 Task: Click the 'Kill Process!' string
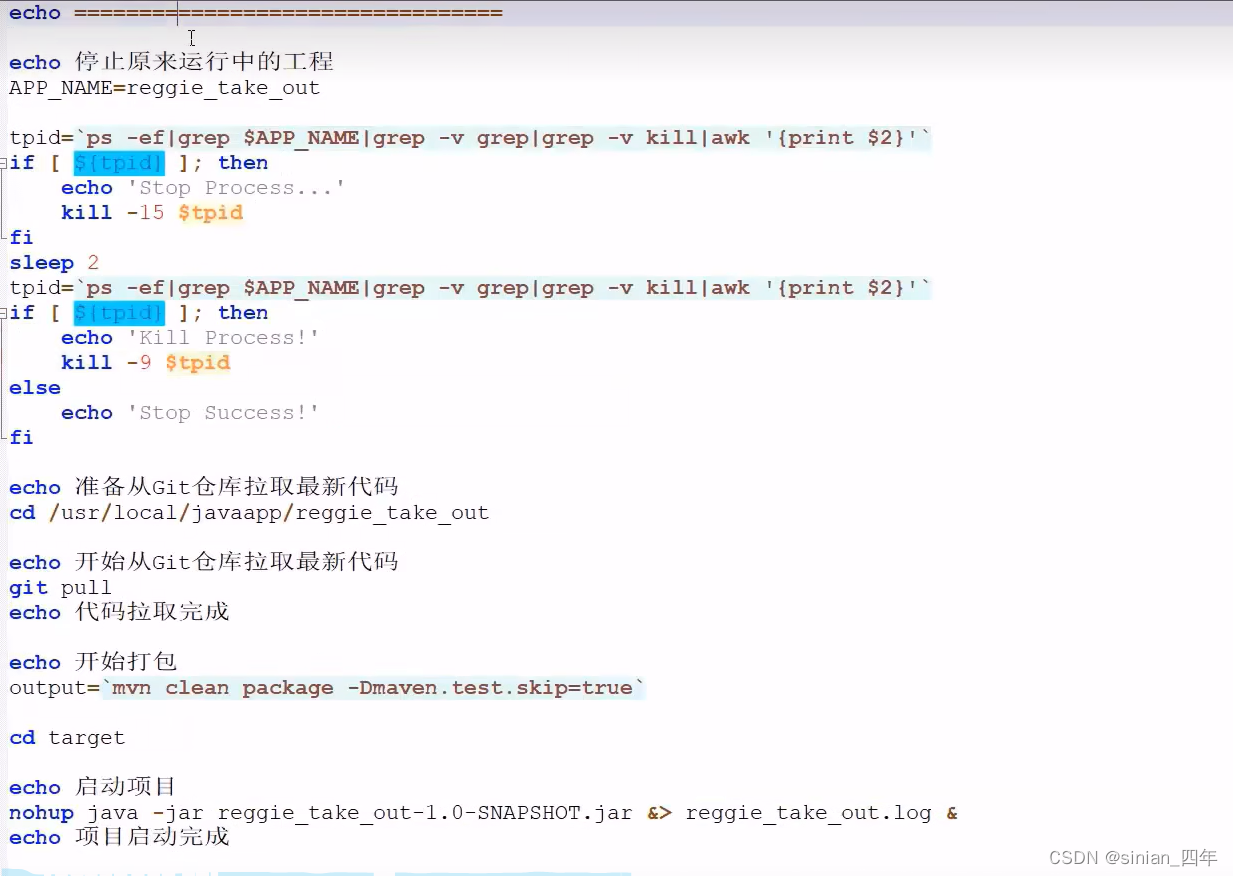click(223, 338)
